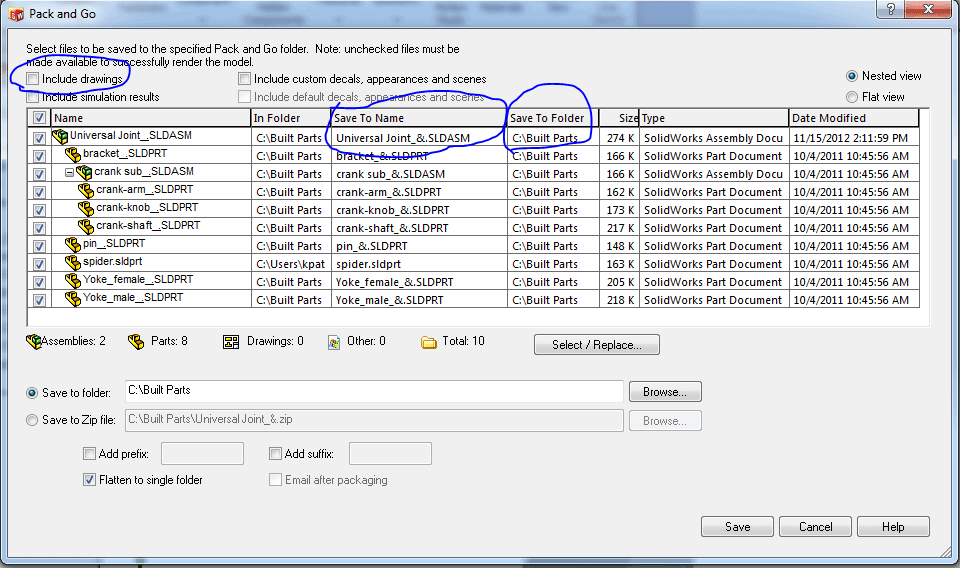The image size is (960, 568).
Task: Open Help for Pack and Go
Action: click(x=893, y=526)
